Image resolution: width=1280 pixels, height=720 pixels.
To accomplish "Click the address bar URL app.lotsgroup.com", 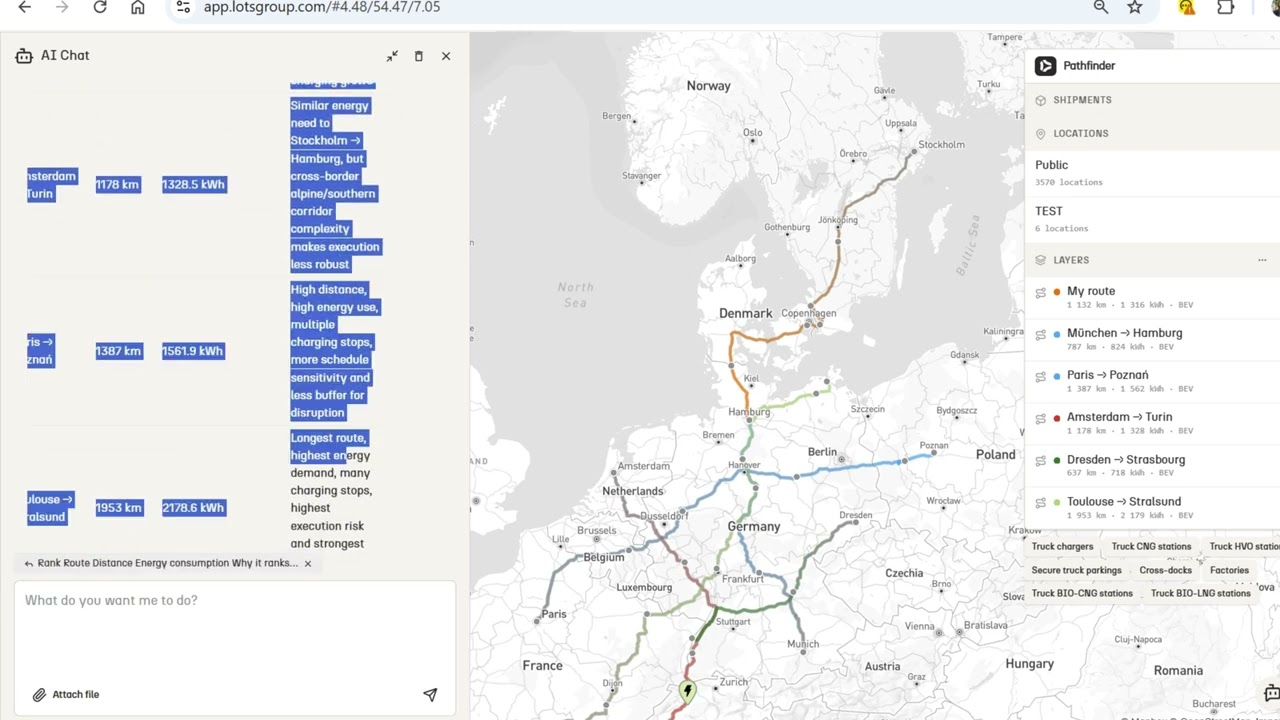I will tap(321, 7).
